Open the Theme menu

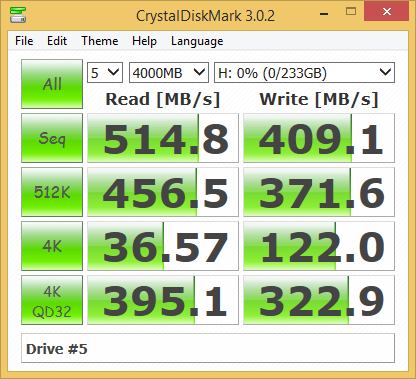click(x=100, y=41)
